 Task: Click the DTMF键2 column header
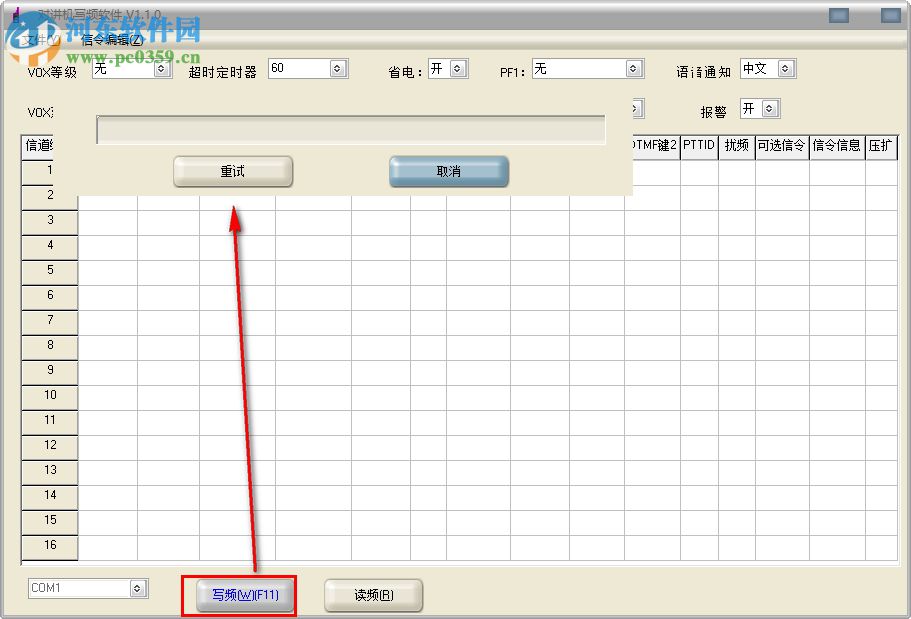[656, 146]
